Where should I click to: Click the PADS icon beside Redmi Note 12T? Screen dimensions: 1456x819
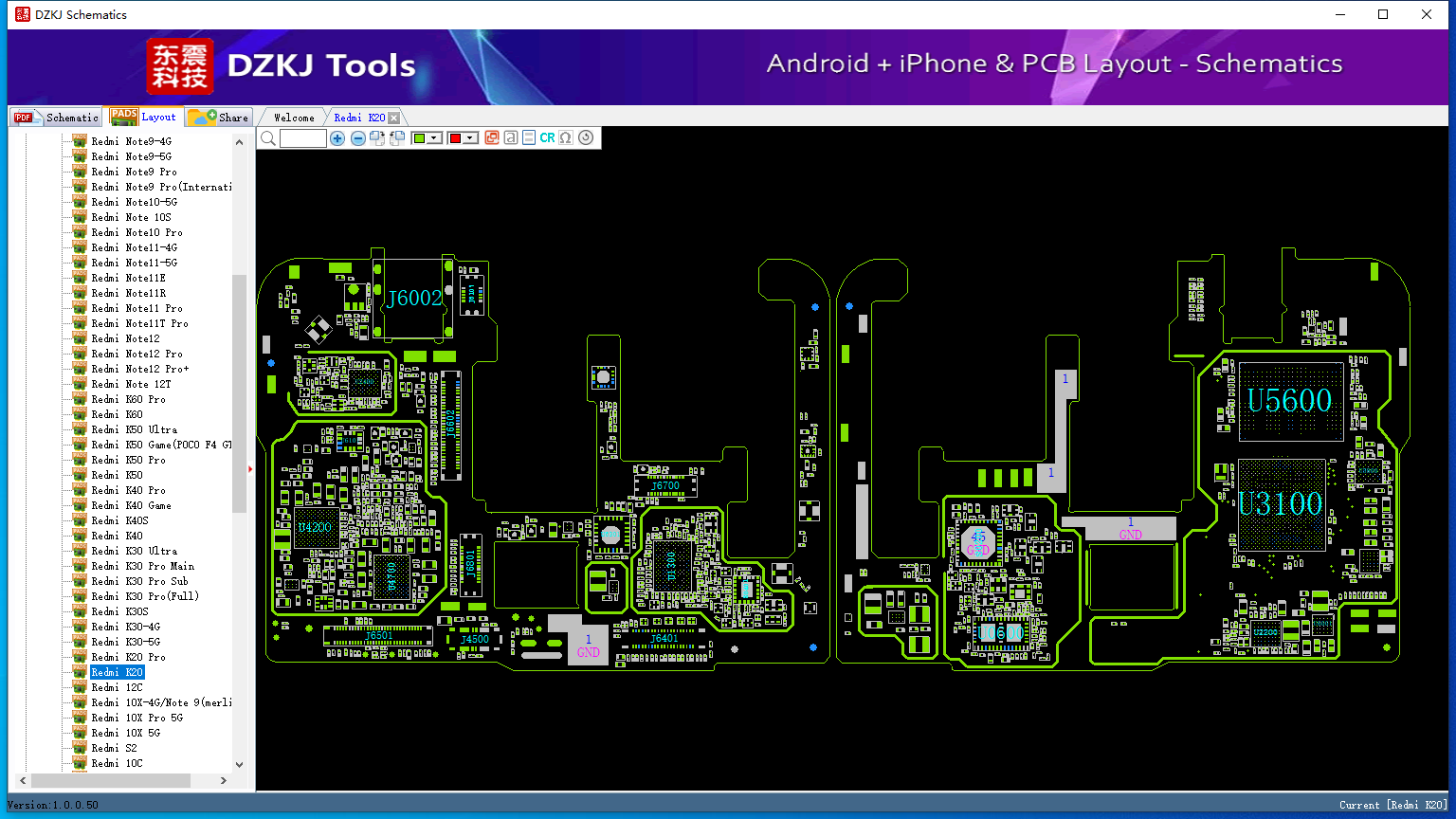pos(80,384)
